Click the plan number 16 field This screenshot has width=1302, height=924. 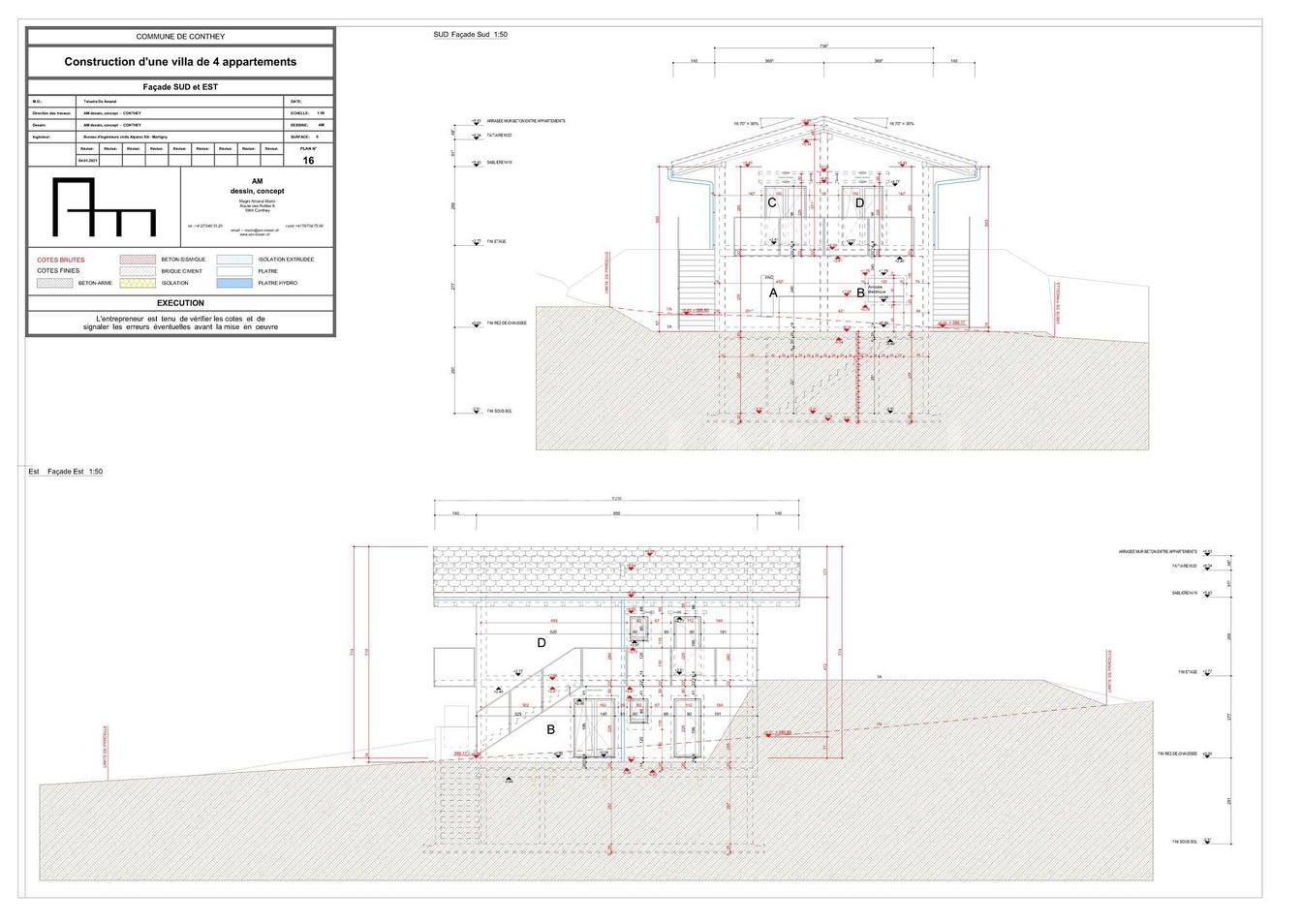click(308, 161)
